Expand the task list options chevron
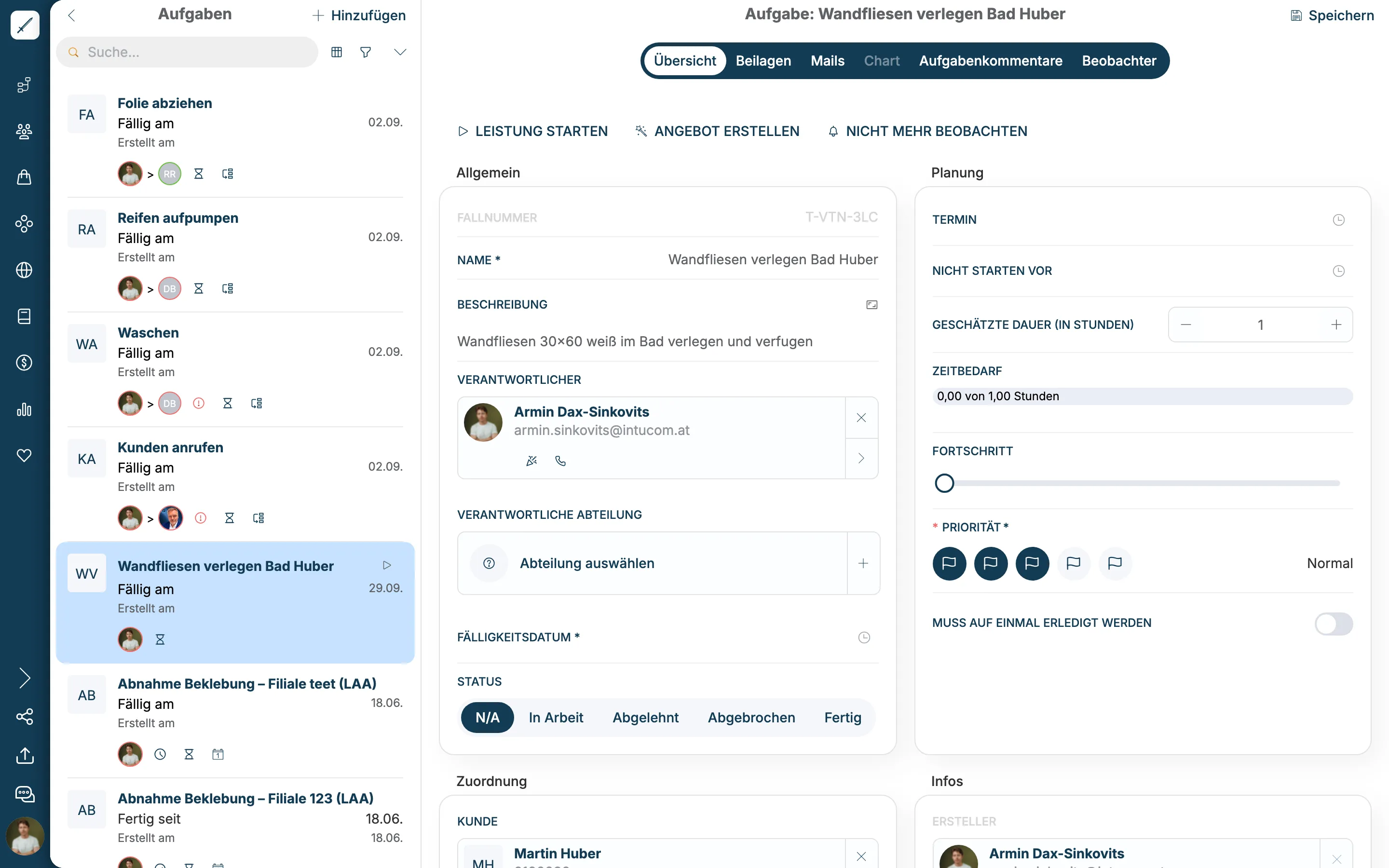This screenshot has width=1389, height=868. pos(400,52)
